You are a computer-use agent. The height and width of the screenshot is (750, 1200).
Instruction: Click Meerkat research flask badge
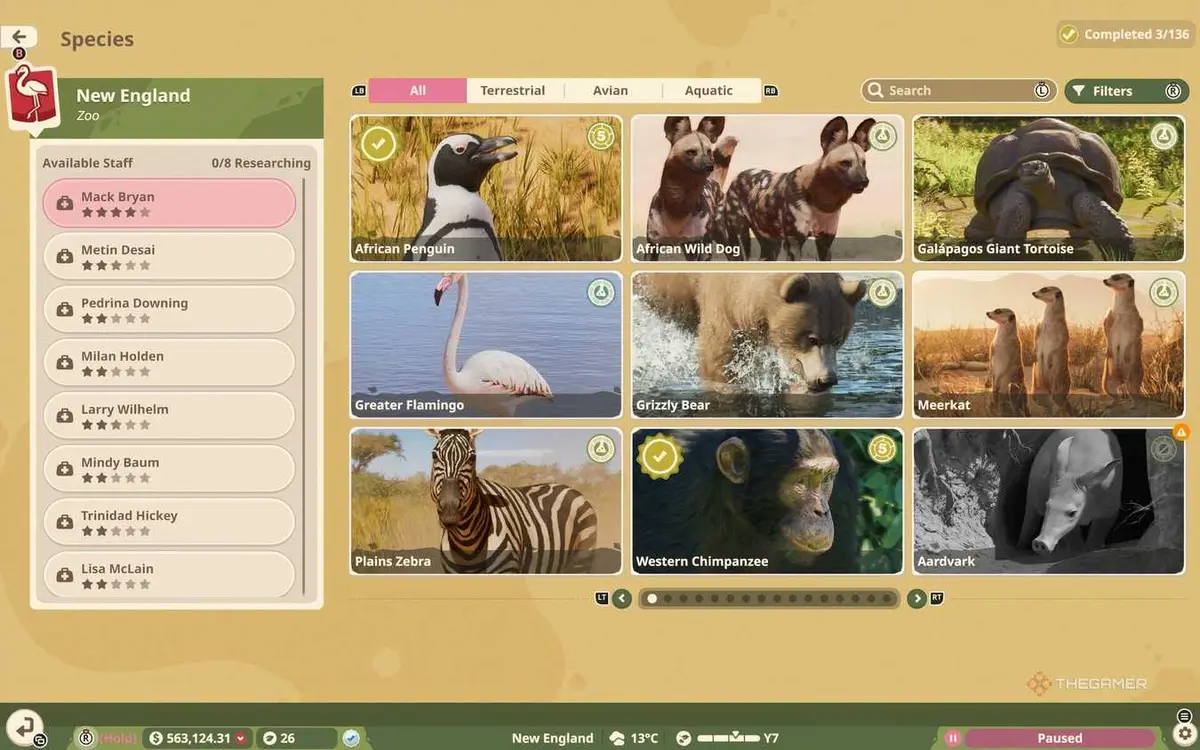[1163, 292]
